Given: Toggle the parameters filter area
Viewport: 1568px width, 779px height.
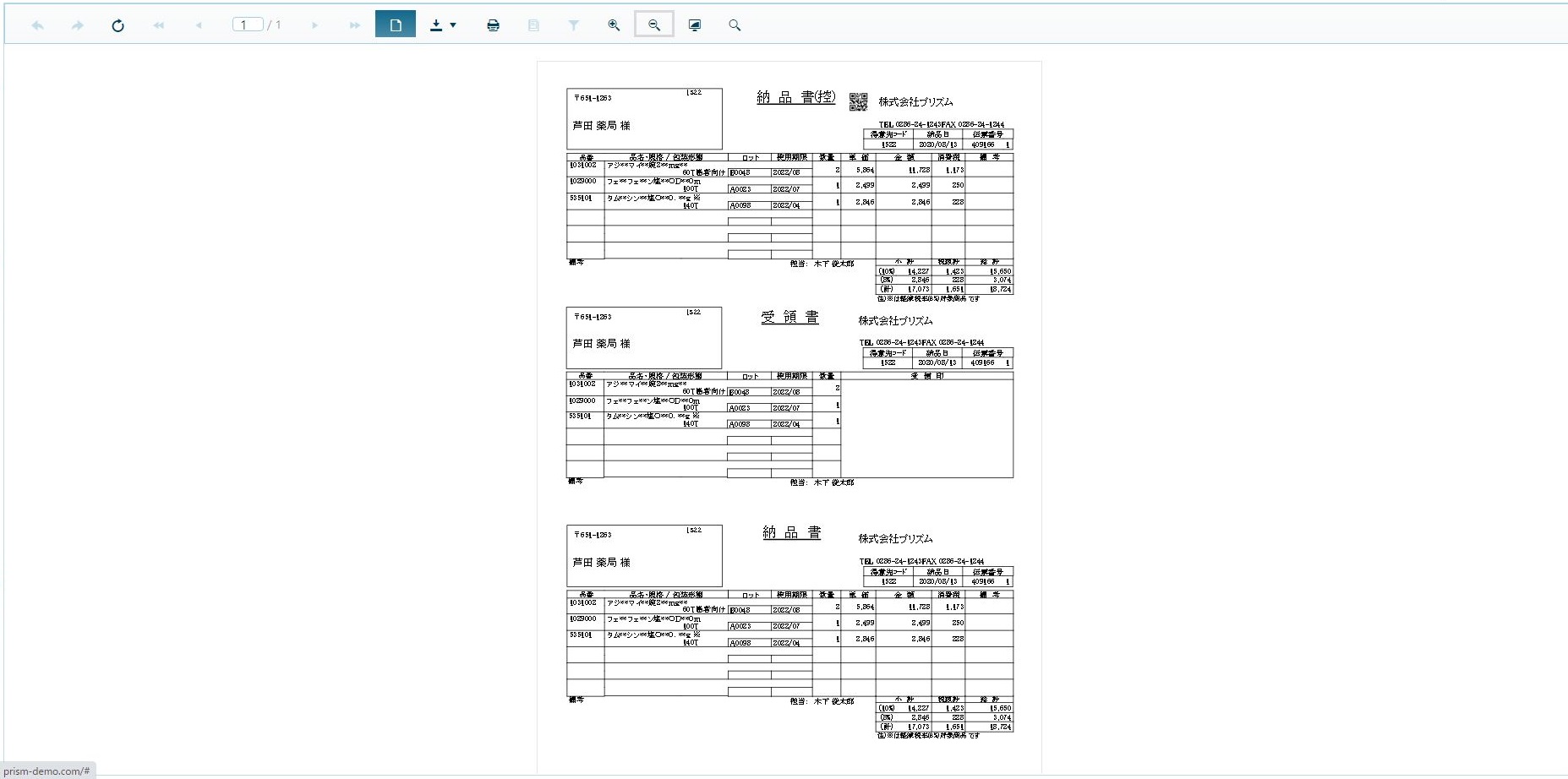Looking at the screenshot, I should (574, 25).
